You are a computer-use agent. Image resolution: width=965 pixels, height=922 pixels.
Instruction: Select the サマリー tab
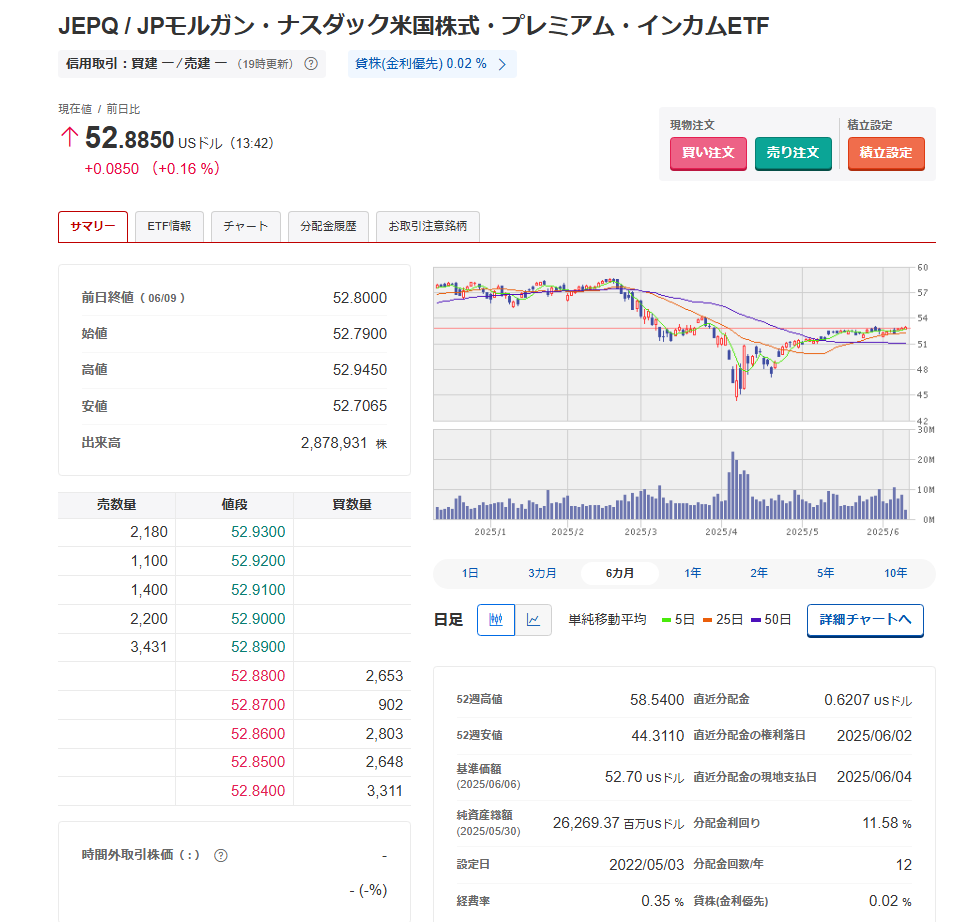pyautogui.click(x=93, y=226)
